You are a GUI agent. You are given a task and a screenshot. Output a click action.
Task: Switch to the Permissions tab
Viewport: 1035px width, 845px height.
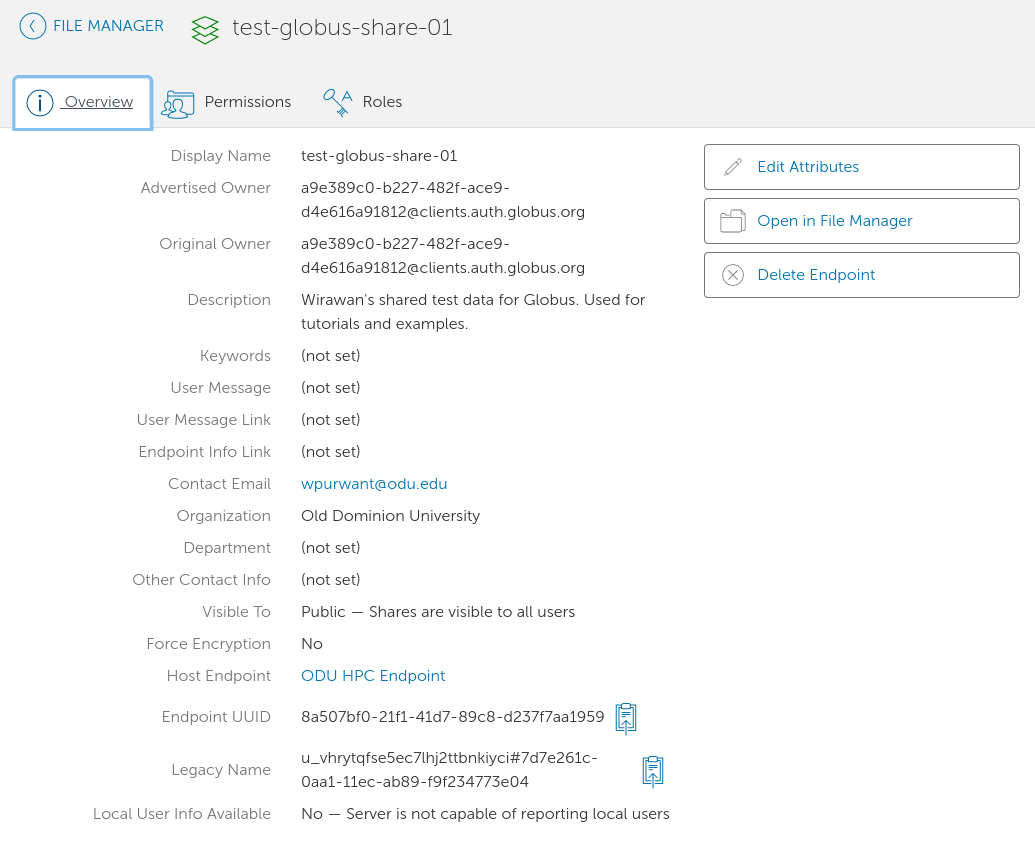tap(247, 102)
